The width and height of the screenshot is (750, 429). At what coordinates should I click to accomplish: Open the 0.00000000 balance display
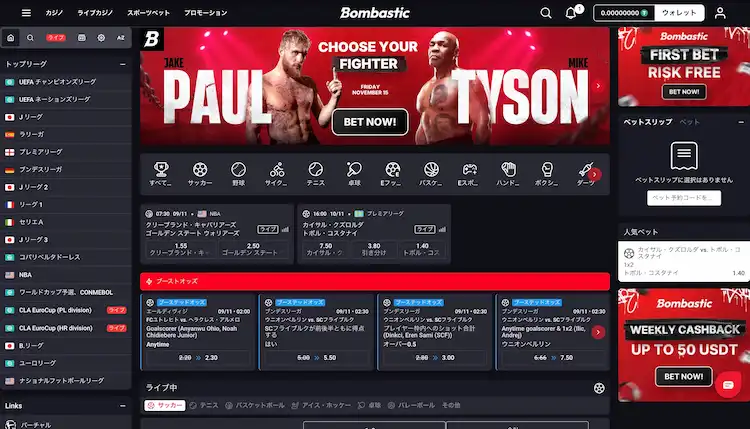[x=624, y=13]
